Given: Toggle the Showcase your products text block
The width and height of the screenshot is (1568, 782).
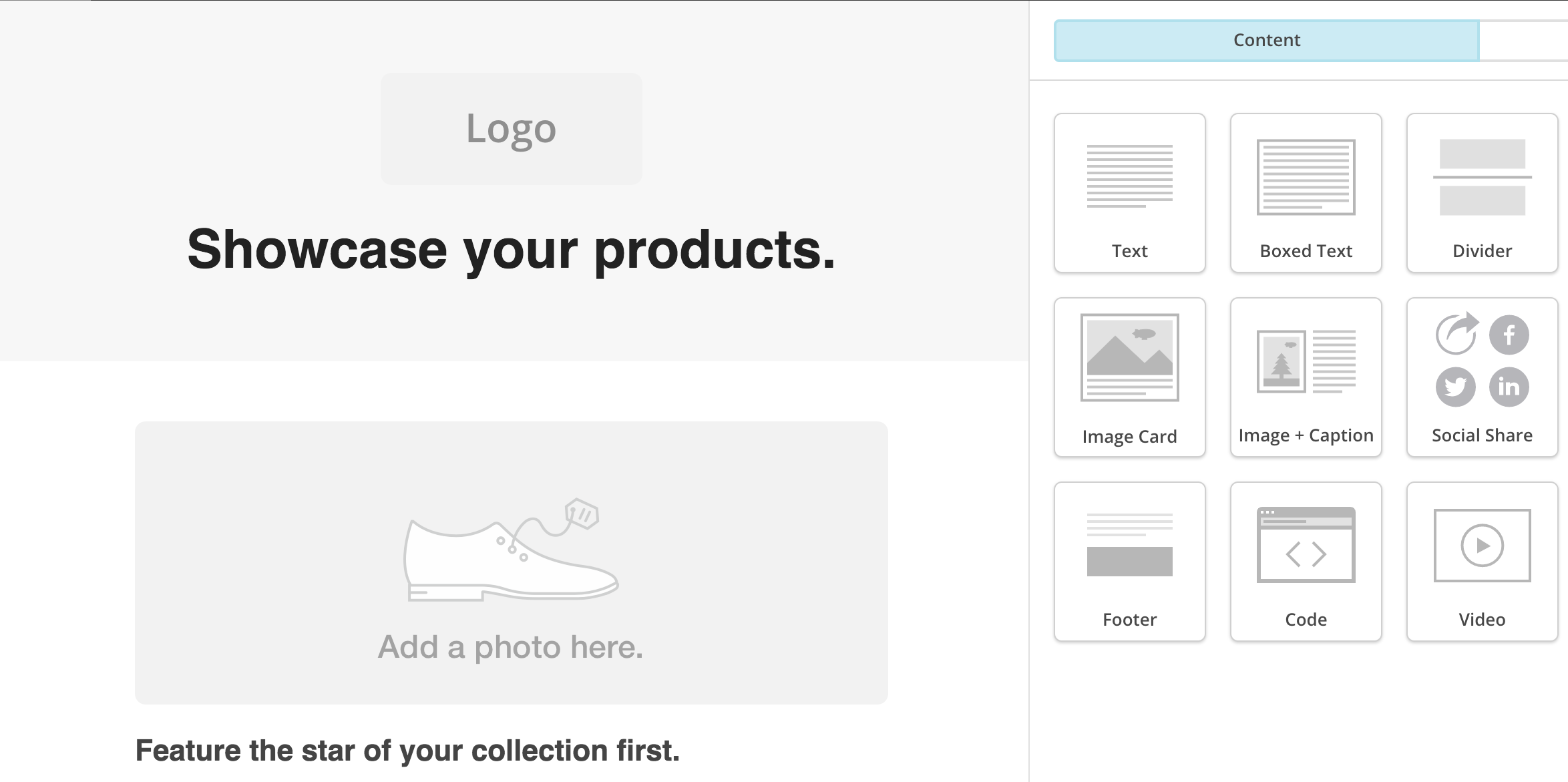Looking at the screenshot, I should coord(511,252).
